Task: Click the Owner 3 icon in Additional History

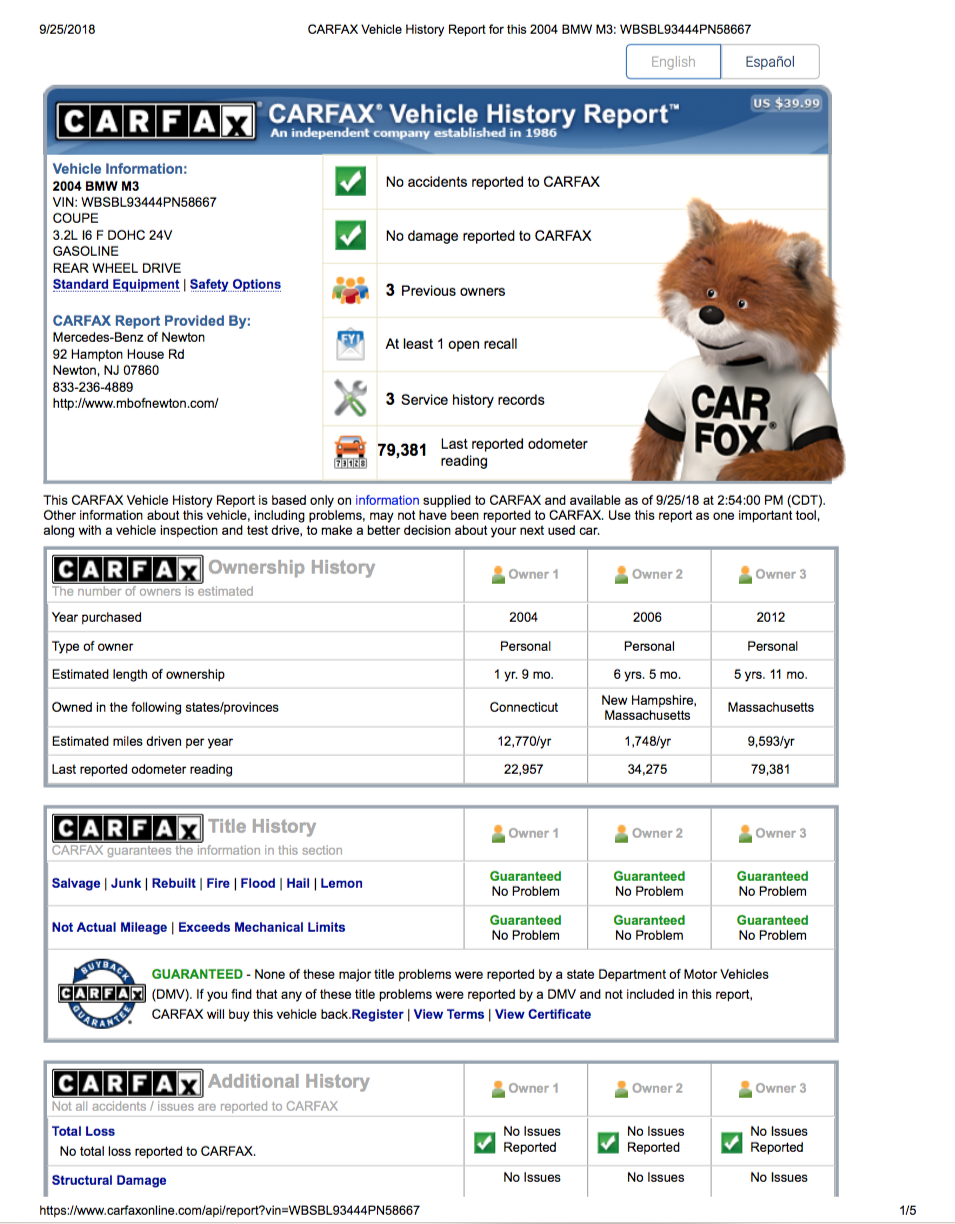Action: pos(746,1088)
